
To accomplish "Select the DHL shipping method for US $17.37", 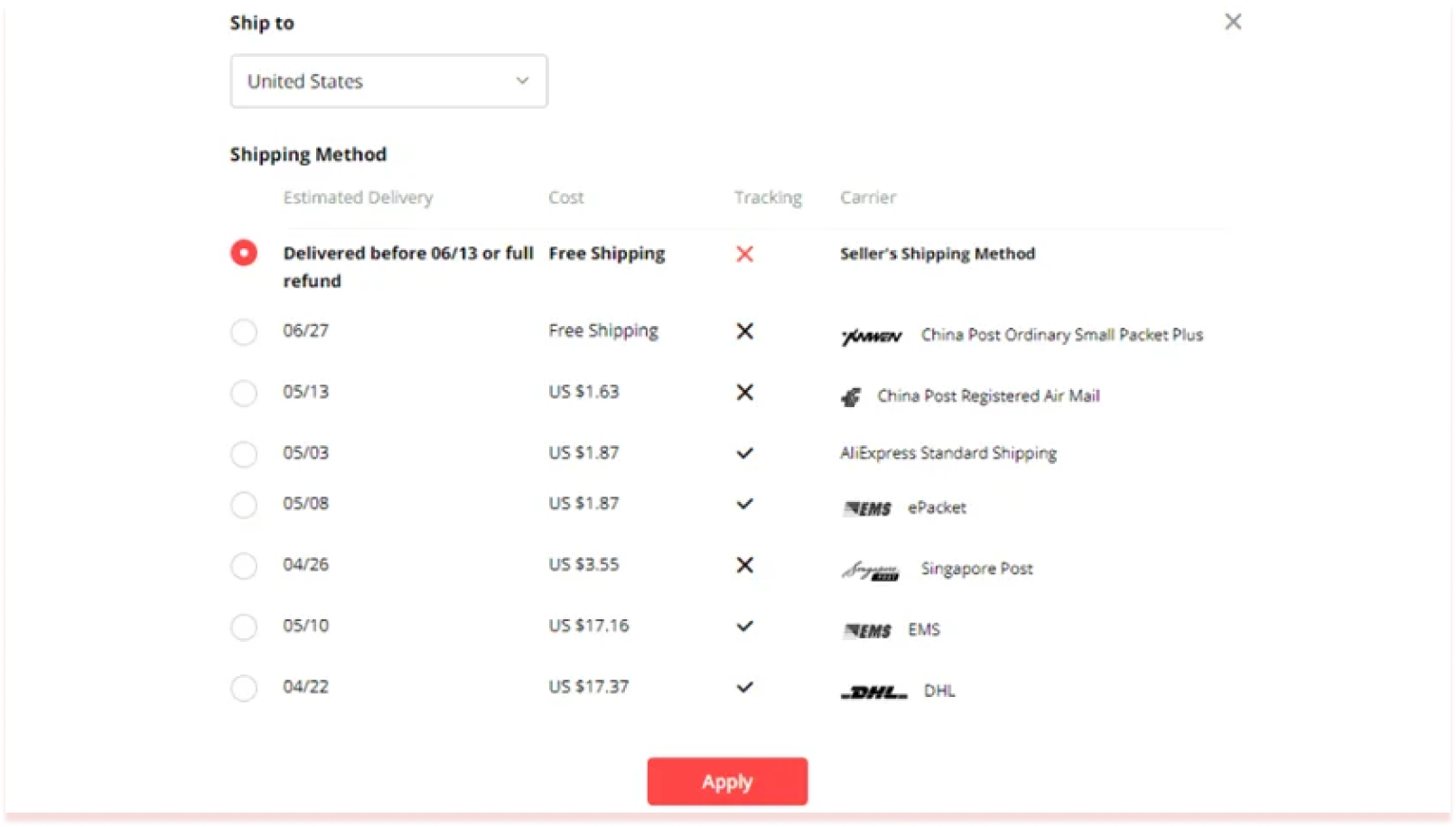I will (244, 688).
